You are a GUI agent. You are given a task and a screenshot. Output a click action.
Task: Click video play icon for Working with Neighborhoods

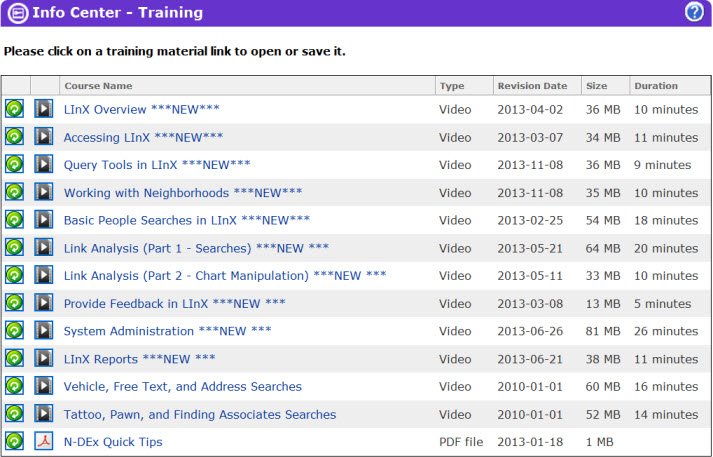coord(44,192)
